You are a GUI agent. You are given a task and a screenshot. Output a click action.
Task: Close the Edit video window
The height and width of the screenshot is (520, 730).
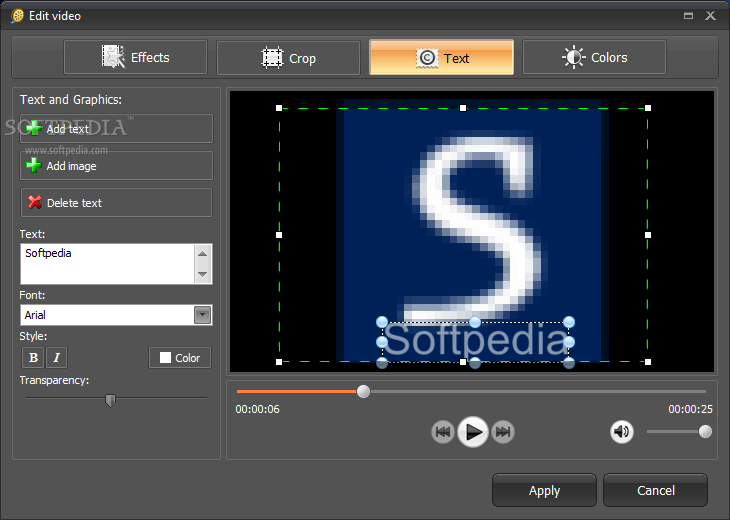(710, 16)
